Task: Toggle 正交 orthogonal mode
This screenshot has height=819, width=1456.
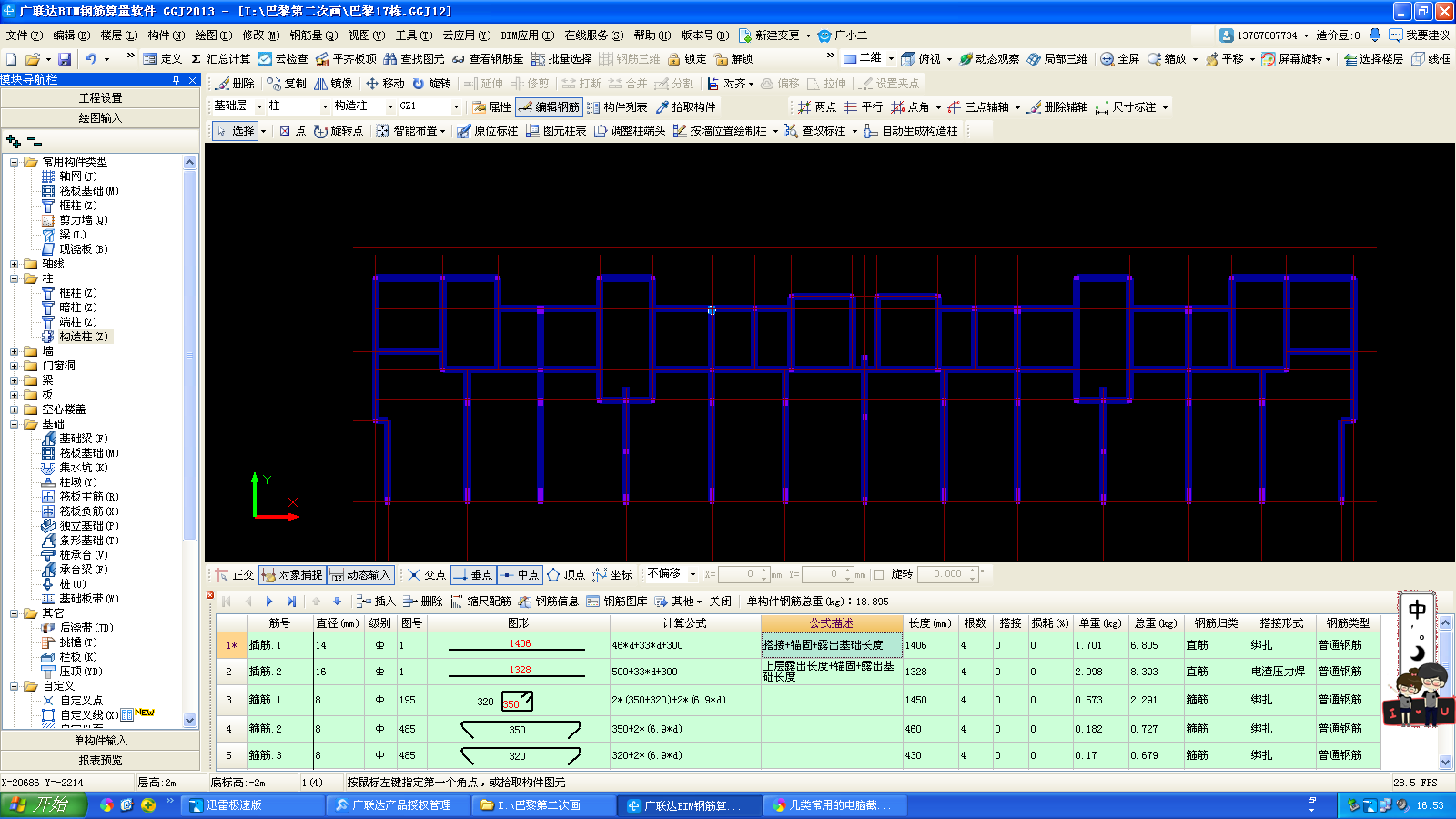Action: (x=235, y=575)
